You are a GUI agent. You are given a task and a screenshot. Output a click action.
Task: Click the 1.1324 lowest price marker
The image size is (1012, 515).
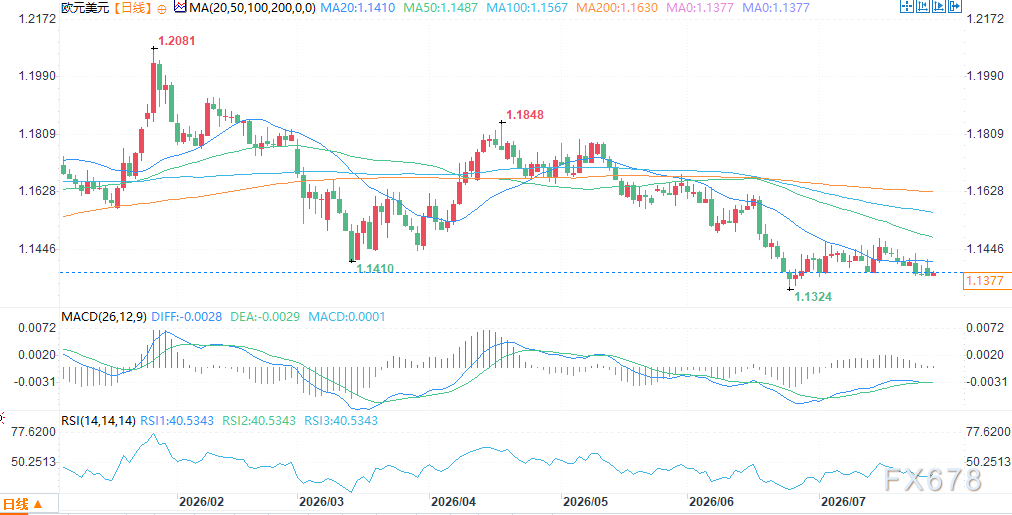click(x=812, y=297)
